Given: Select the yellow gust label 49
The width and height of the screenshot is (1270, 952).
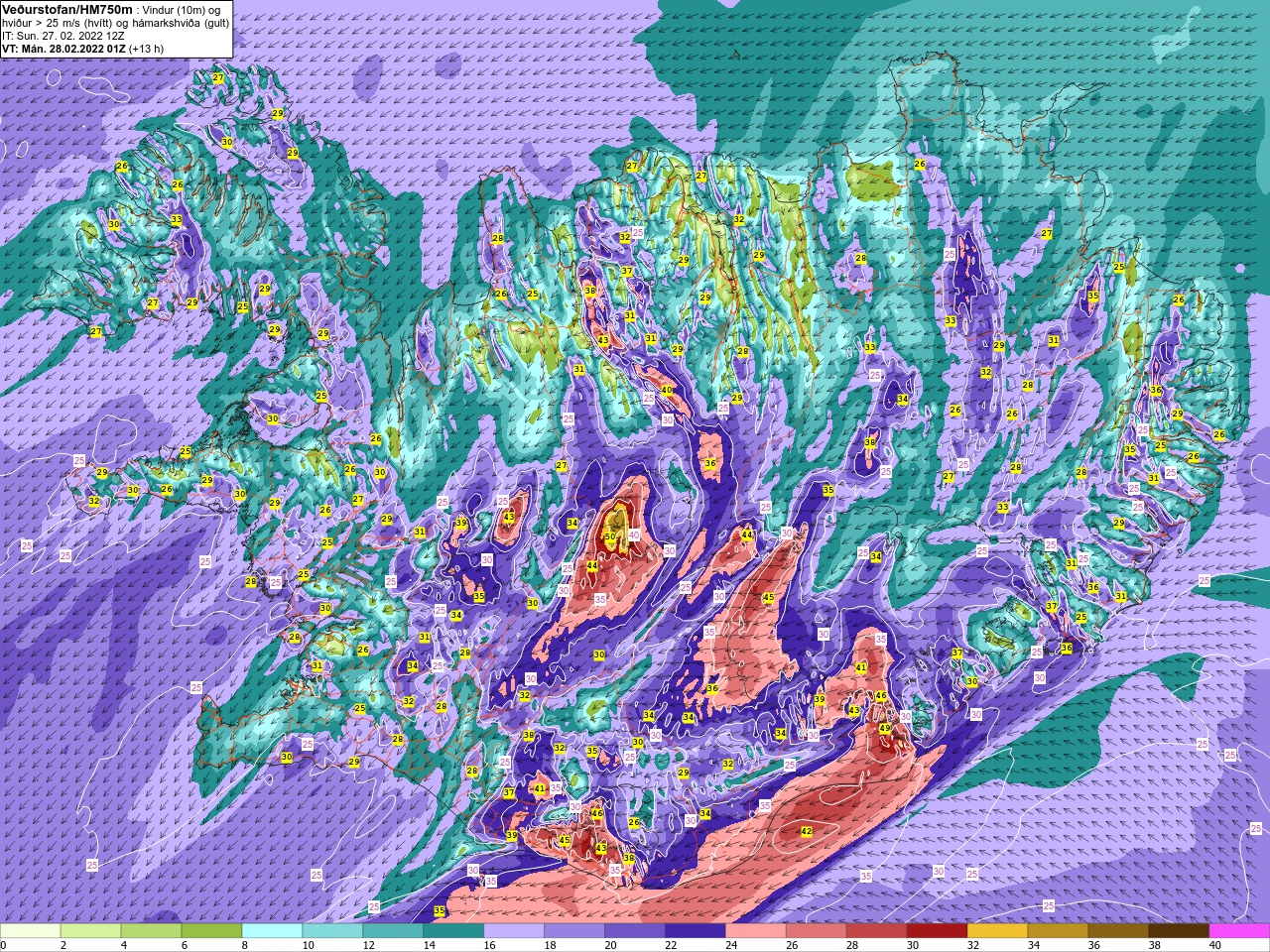Looking at the screenshot, I should (885, 728).
